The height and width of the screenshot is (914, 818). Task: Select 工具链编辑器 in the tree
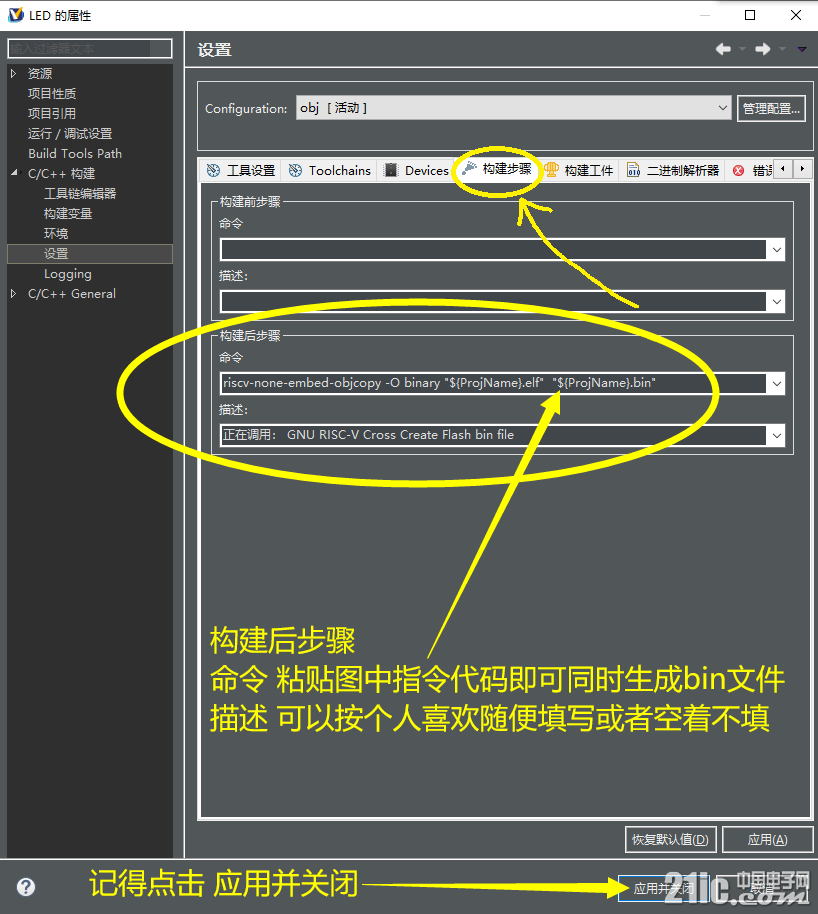point(80,194)
